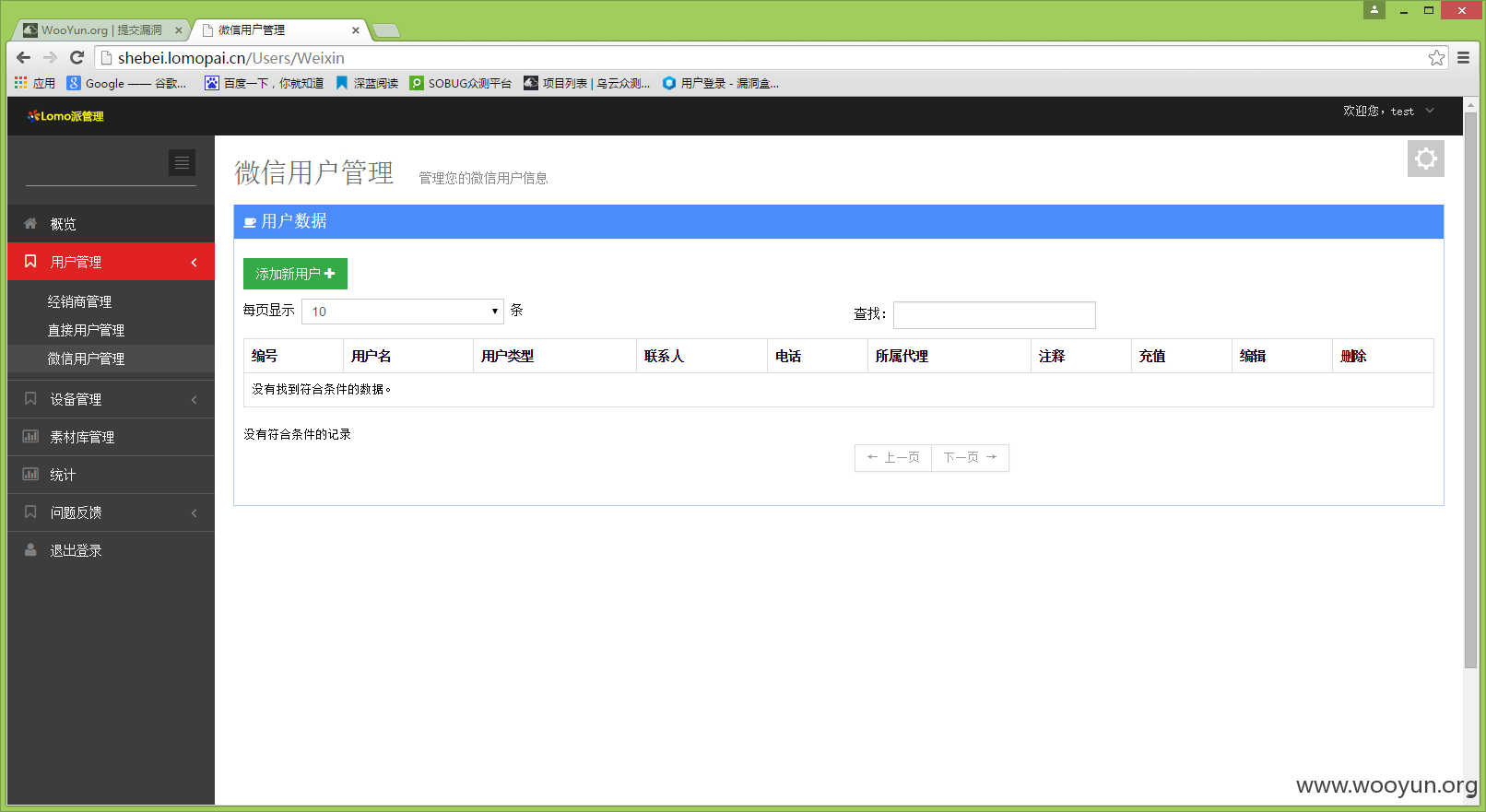
Task: Click the browser forward arrow
Action: pos(51,57)
